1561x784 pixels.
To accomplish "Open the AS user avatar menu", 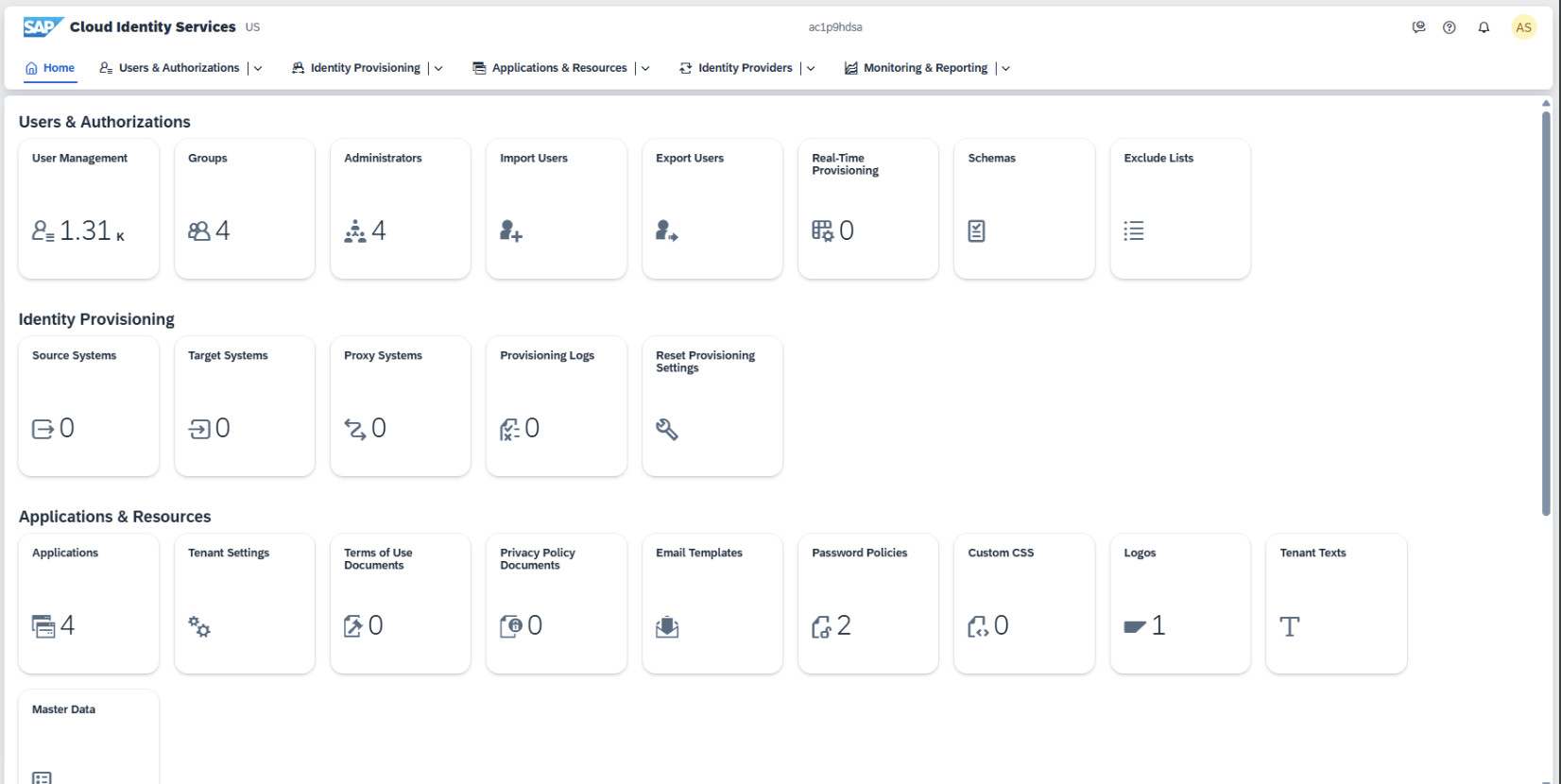I will tap(1523, 27).
